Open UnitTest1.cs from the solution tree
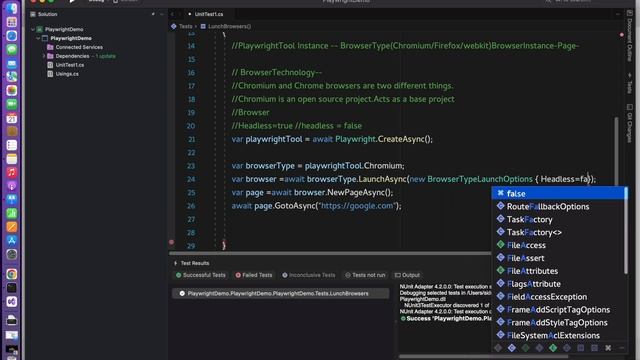 [70, 65]
